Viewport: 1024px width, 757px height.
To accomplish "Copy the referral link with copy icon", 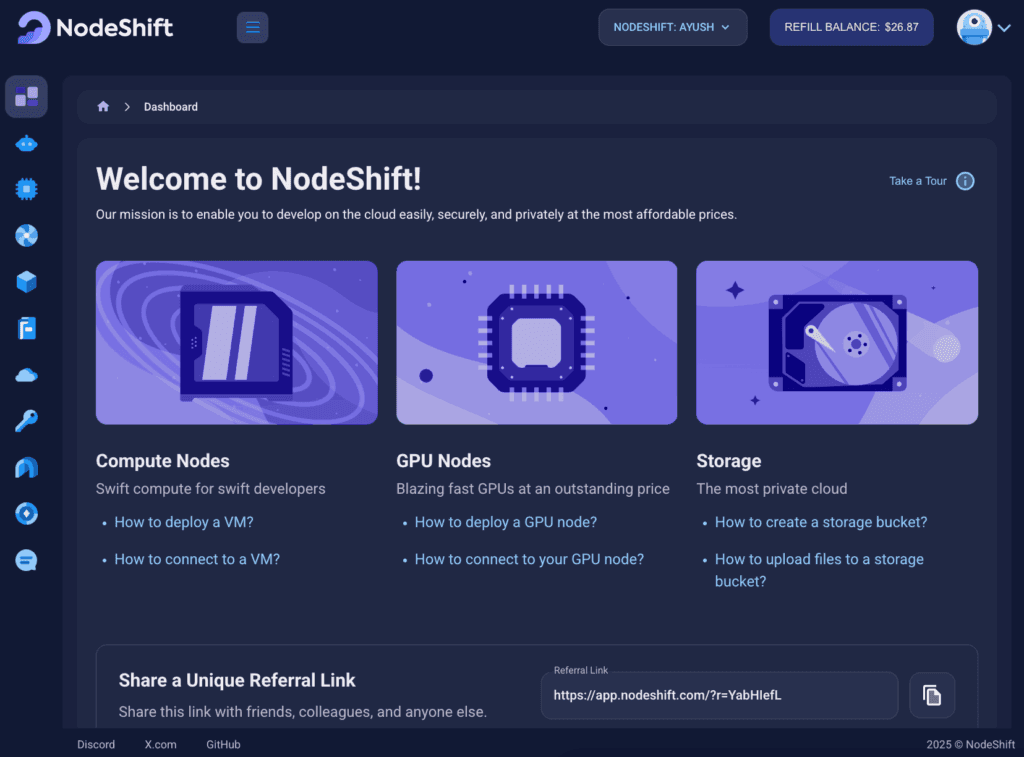I will tap(932, 695).
